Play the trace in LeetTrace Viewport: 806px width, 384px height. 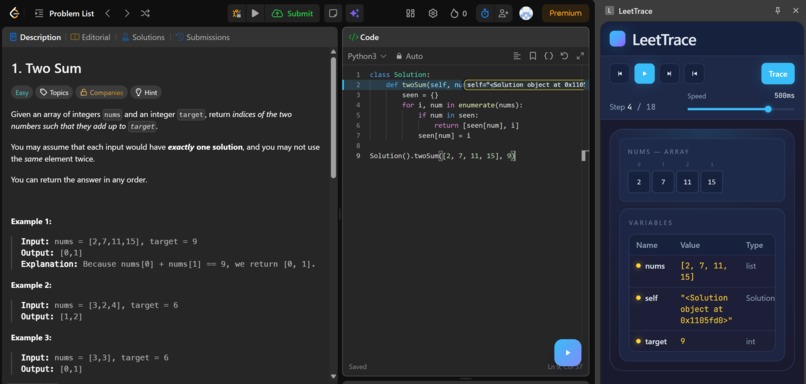coord(645,74)
